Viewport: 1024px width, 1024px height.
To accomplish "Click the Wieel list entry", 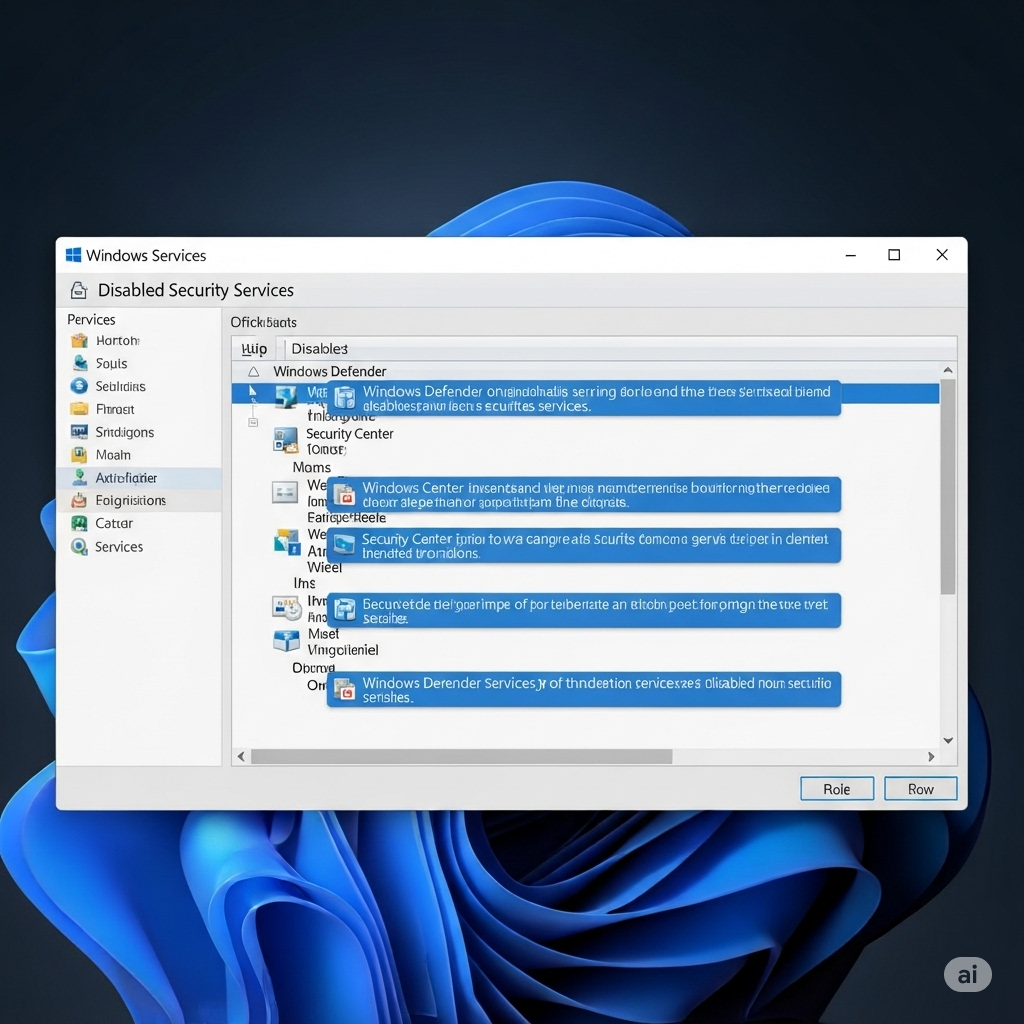I will (x=325, y=568).
